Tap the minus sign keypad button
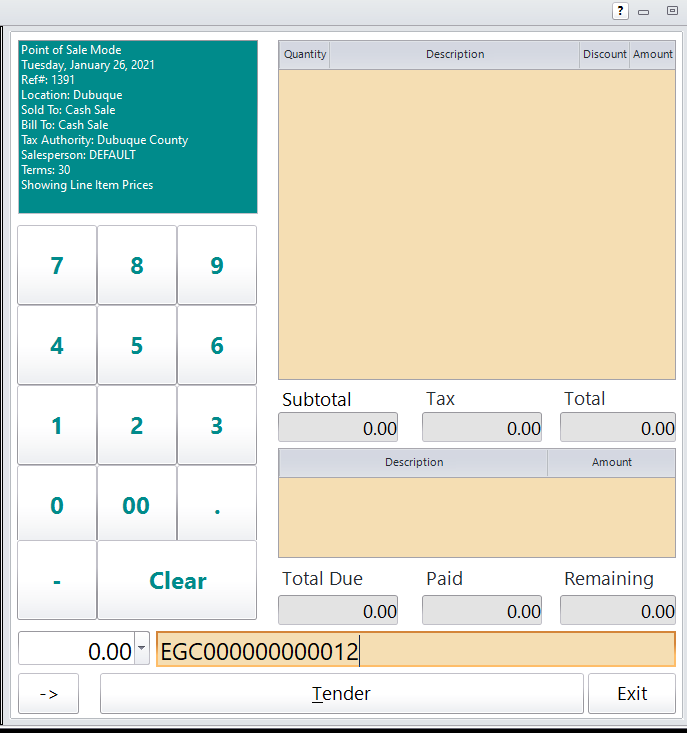The width and height of the screenshot is (687, 733). [x=57, y=580]
